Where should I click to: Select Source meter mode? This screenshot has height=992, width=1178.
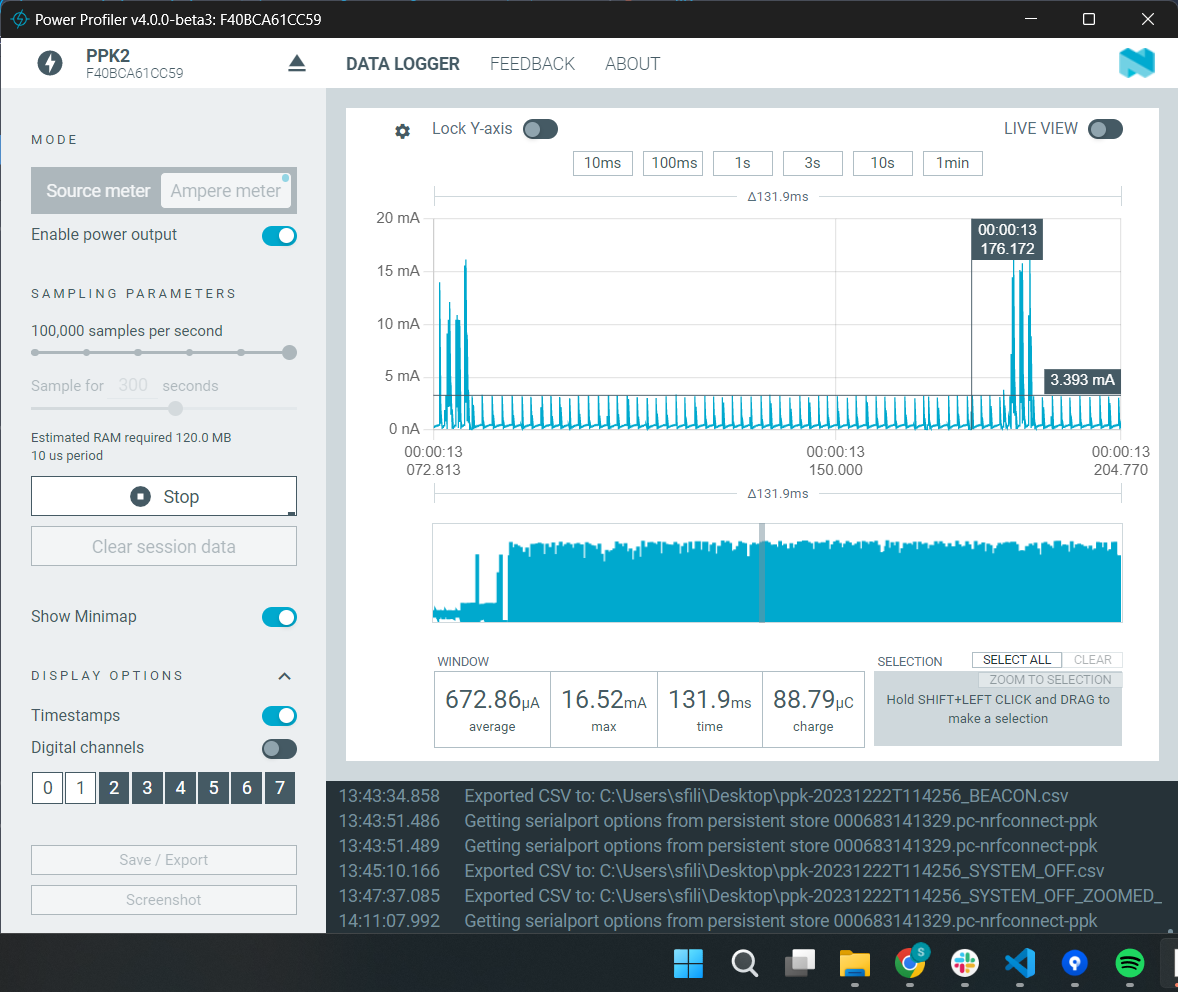(98, 191)
